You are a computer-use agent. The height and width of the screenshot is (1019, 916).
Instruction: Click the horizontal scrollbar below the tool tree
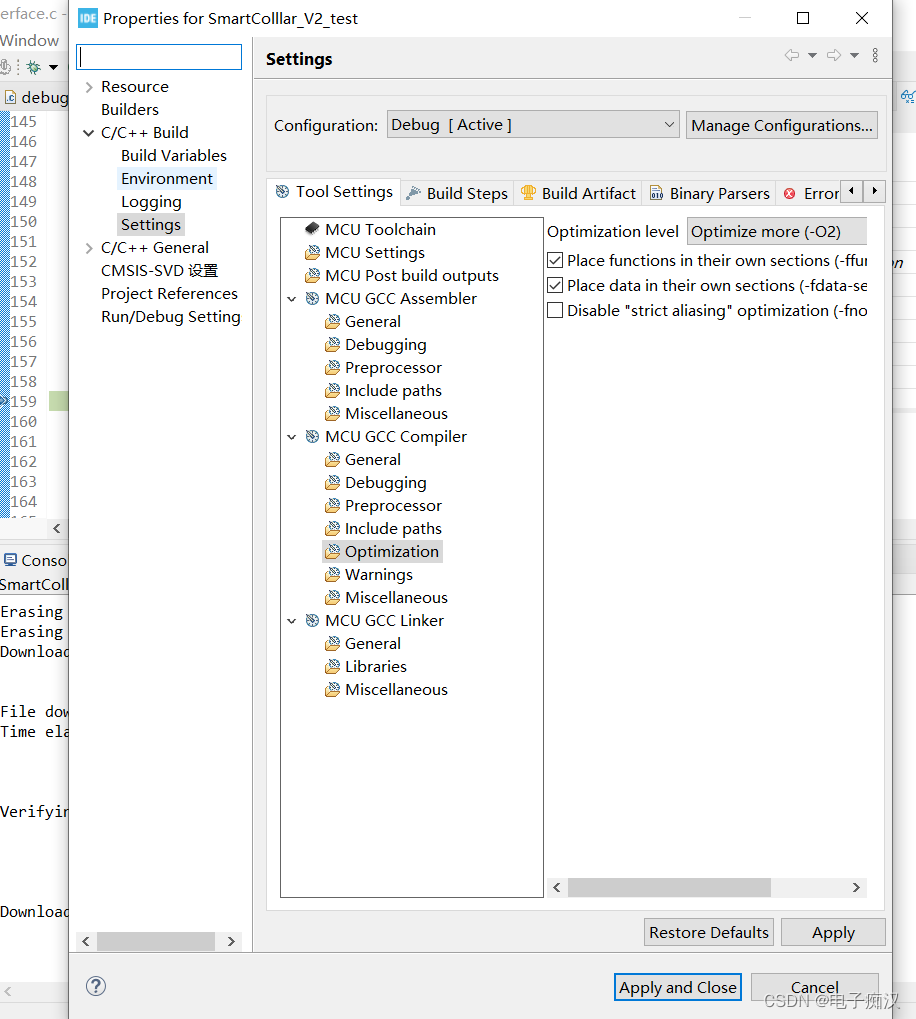(668, 887)
